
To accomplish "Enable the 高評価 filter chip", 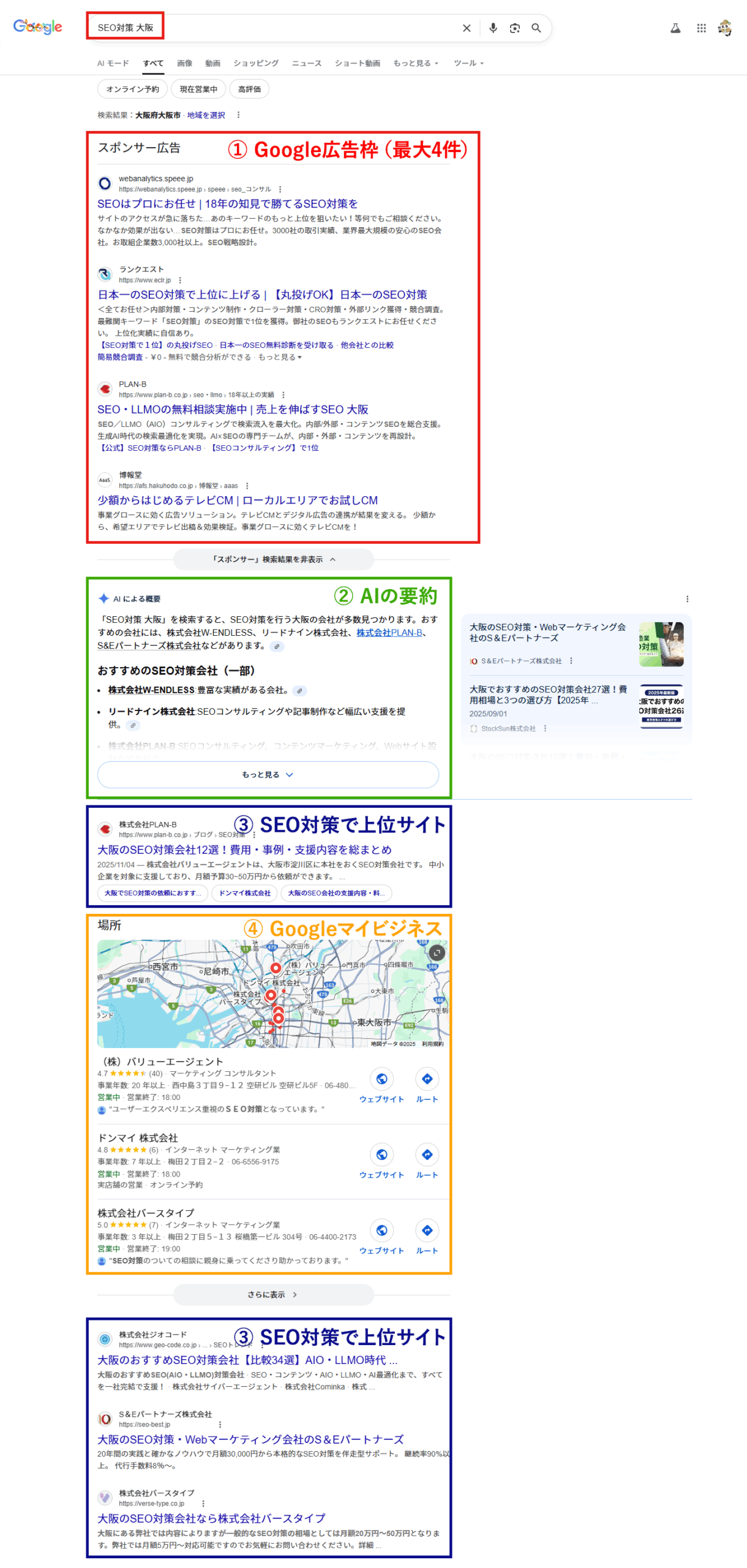I will (249, 89).
